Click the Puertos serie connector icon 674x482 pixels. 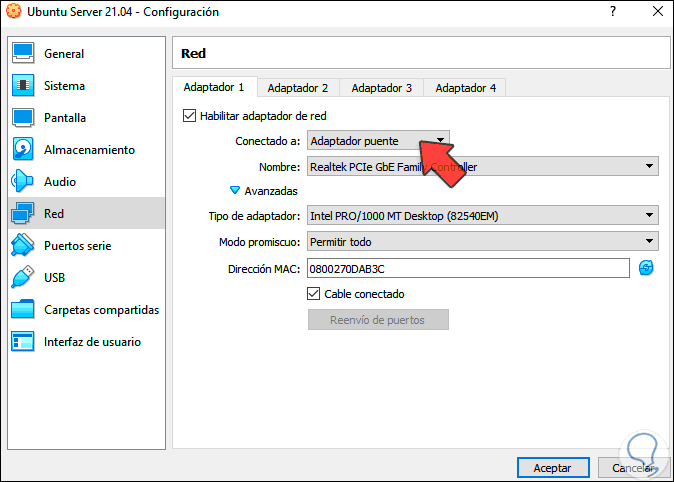23,245
